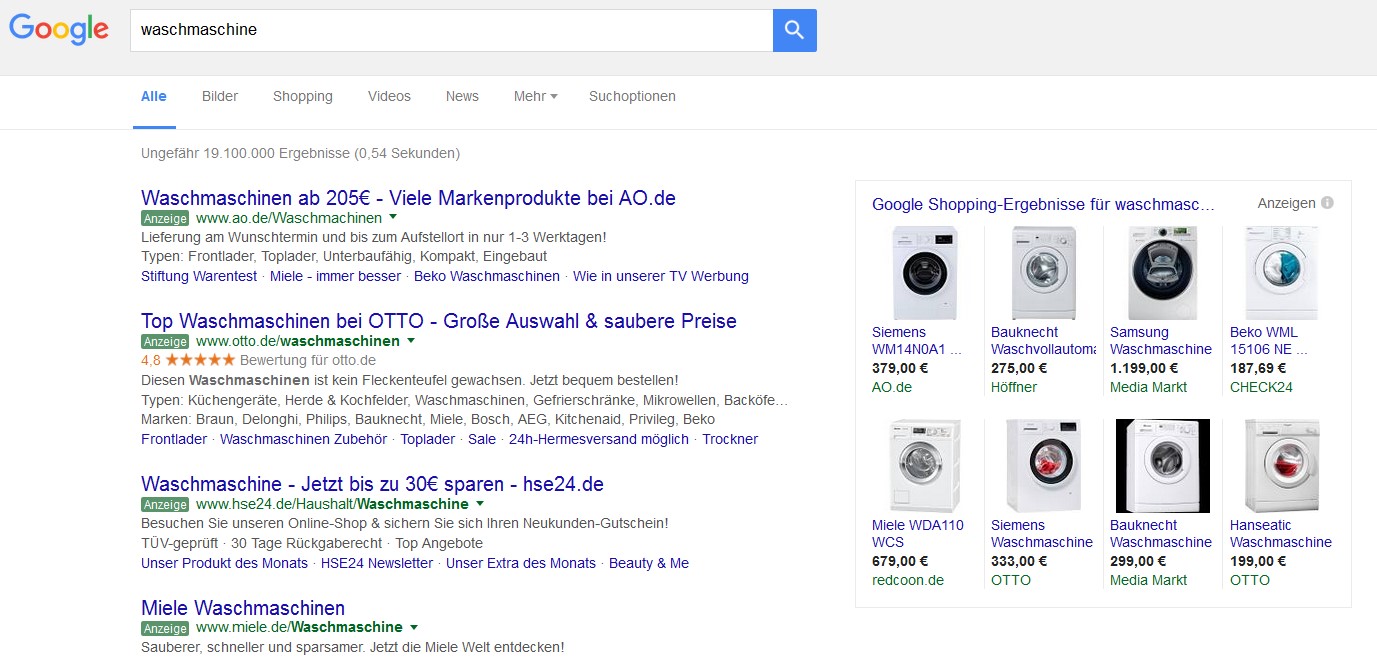This screenshot has height=667, width=1377.
Task: Open the 'Waschmaschinen Zubehör' sitelink
Action: 304,439
